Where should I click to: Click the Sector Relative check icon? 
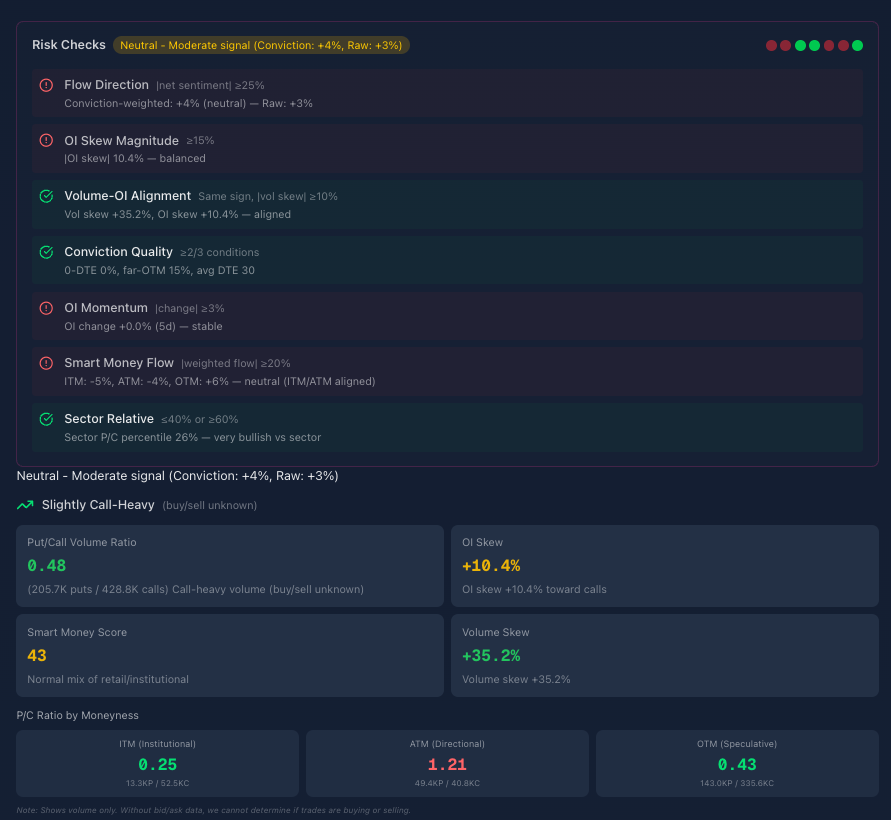[46, 419]
